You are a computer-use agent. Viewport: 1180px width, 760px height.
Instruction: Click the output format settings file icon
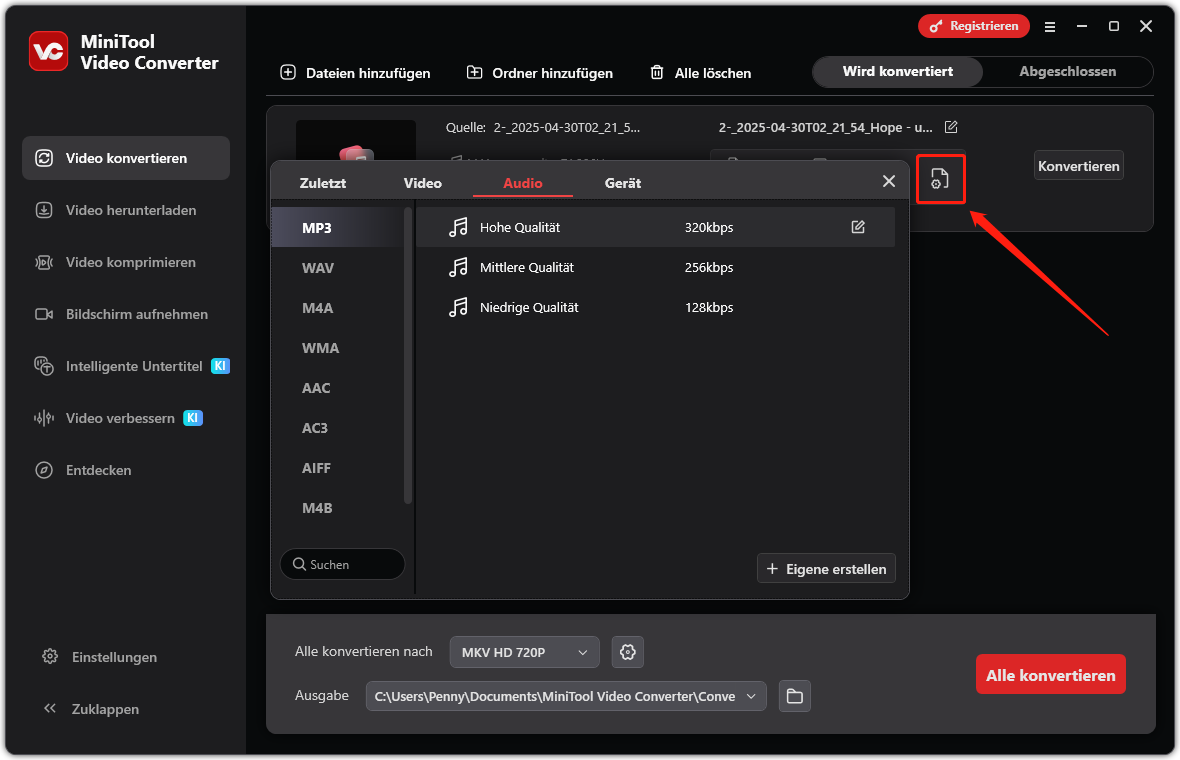pyautogui.click(x=940, y=178)
